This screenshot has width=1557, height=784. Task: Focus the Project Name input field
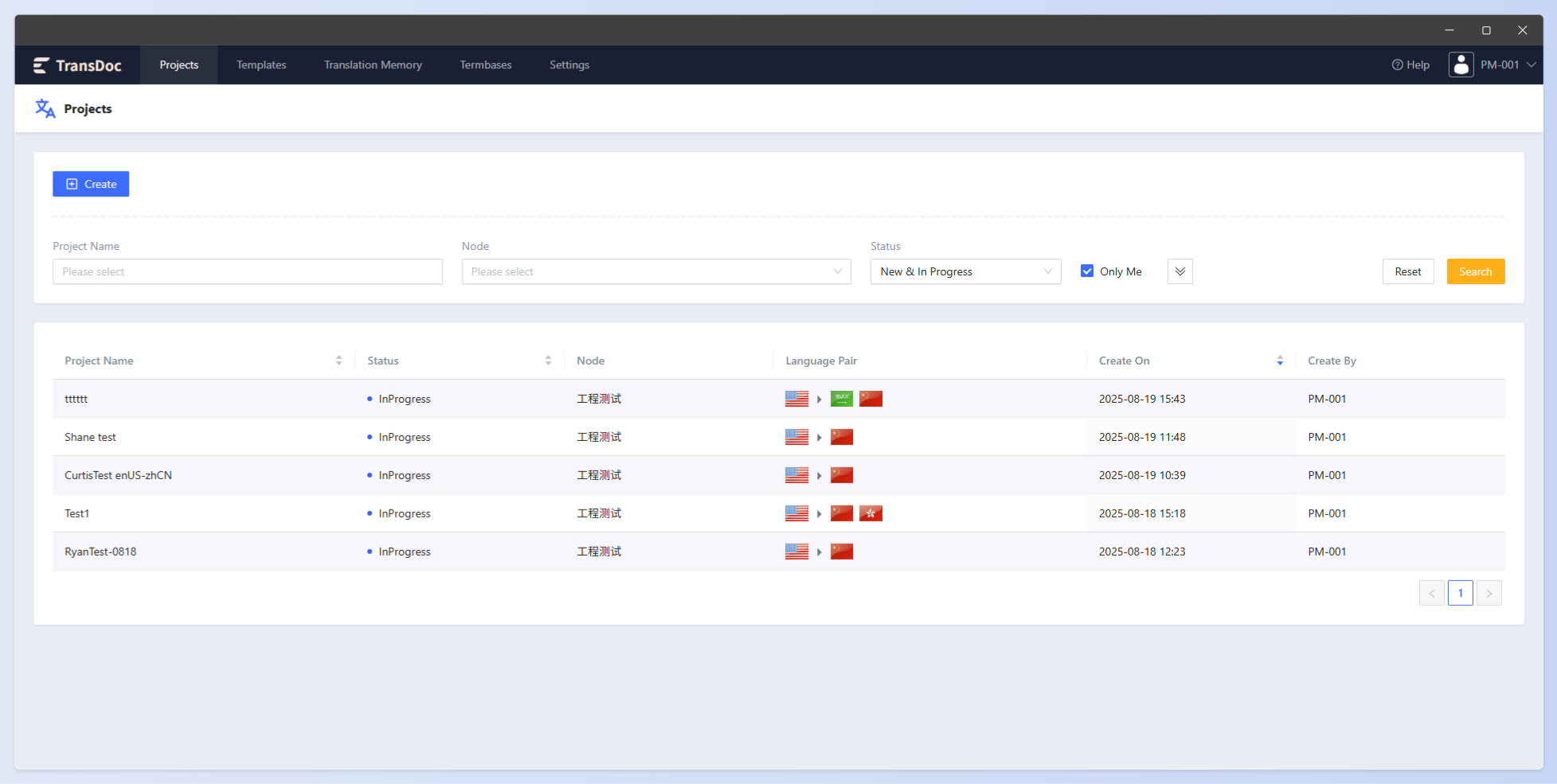[248, 271]
